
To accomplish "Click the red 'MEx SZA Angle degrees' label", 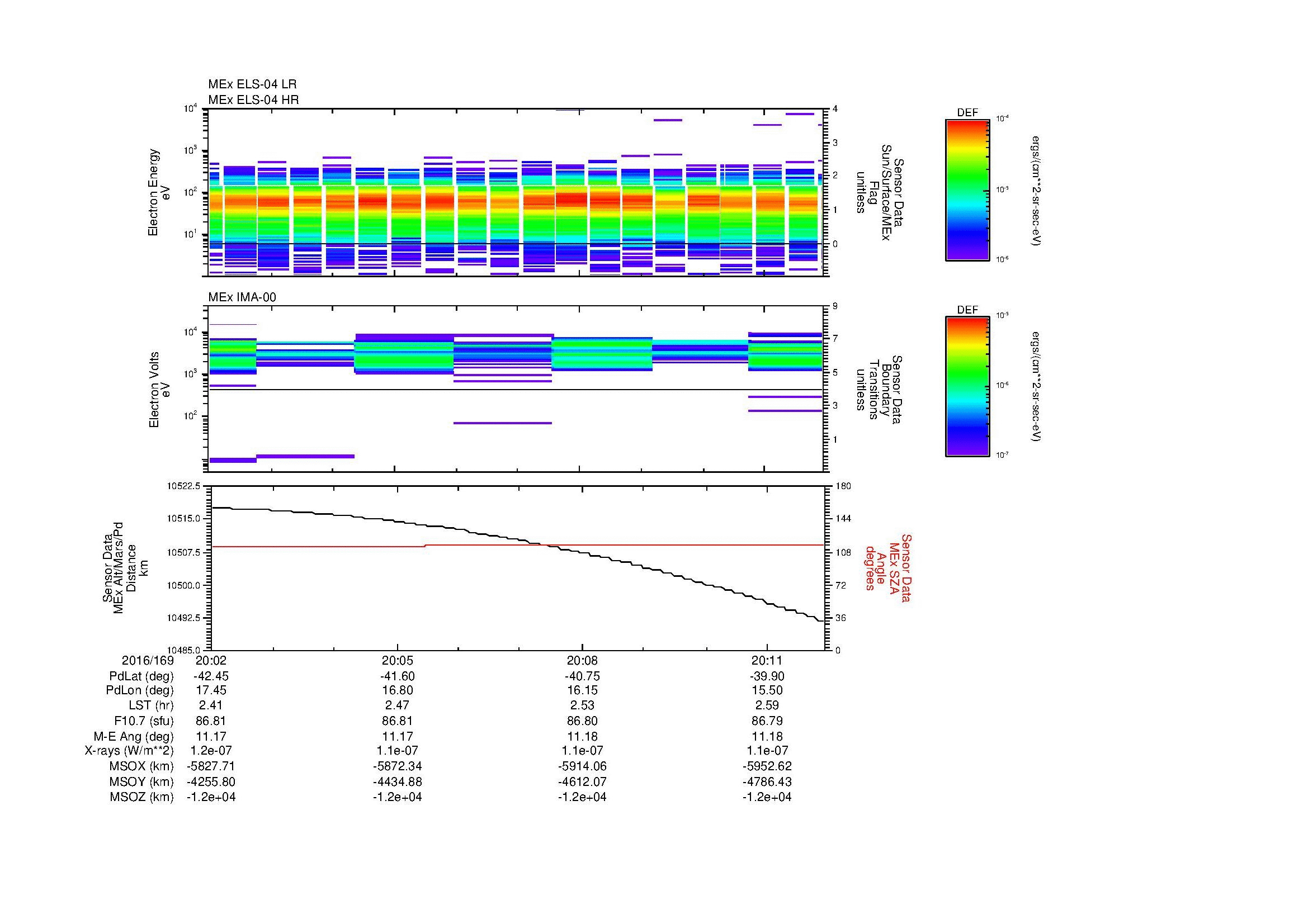I will tap(889, 567).
